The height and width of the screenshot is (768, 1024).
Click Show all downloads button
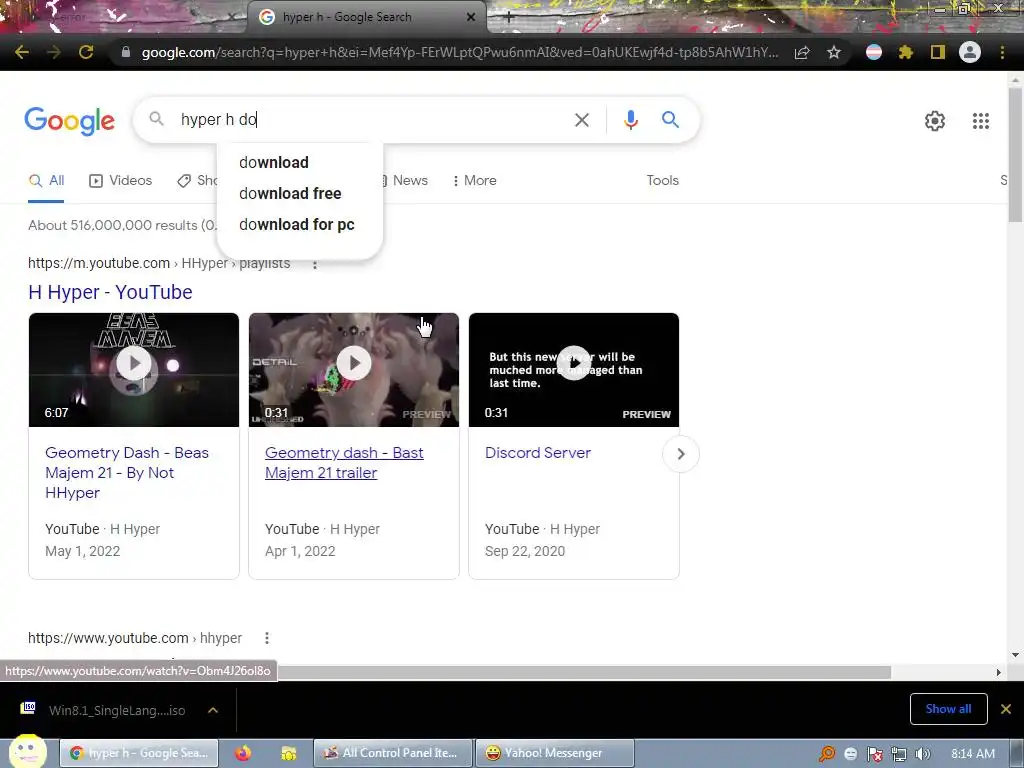coord(948,709)
